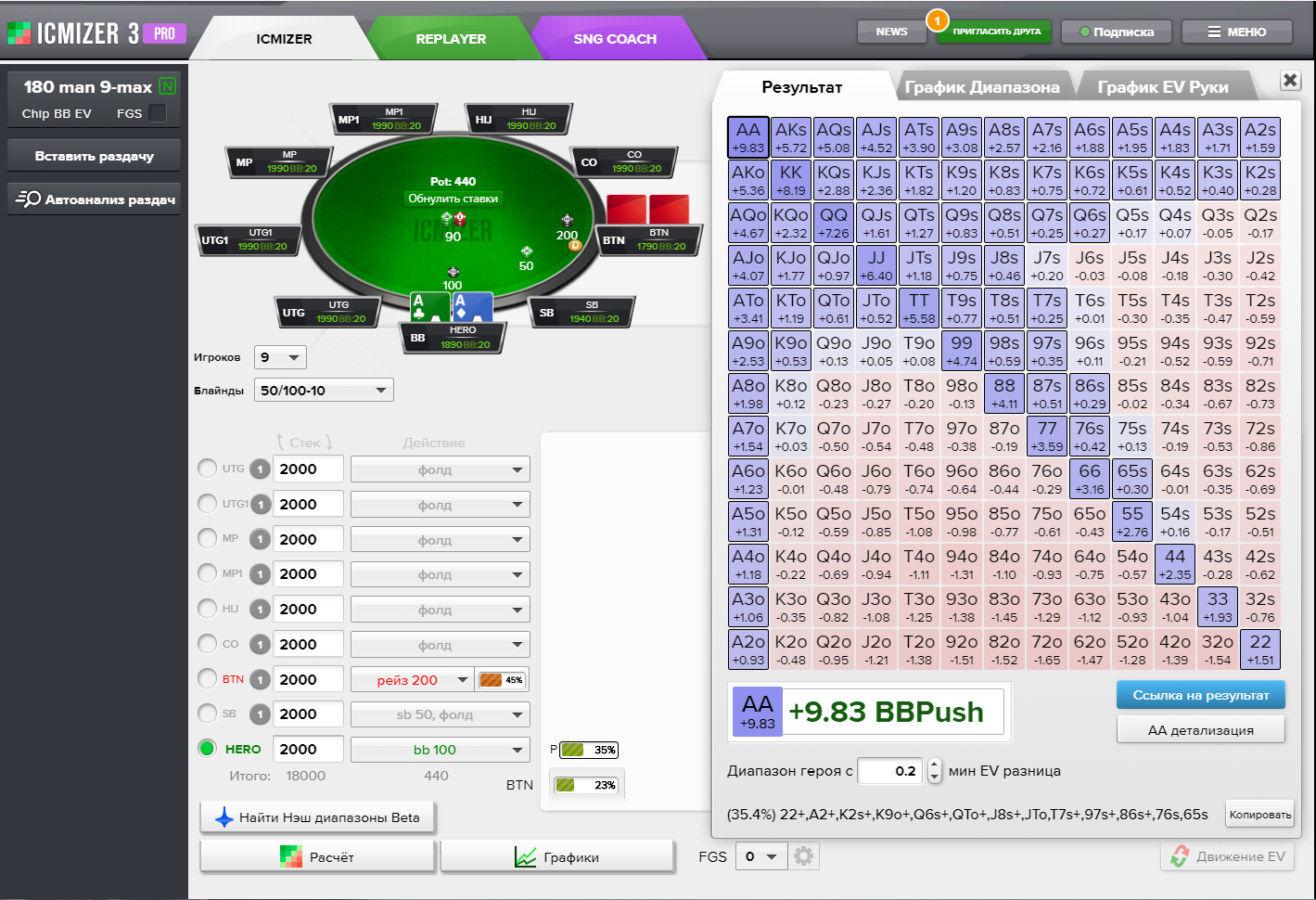Click the UTG stack field showing 2000
The image size is (1316, 900).
(308, 469)
